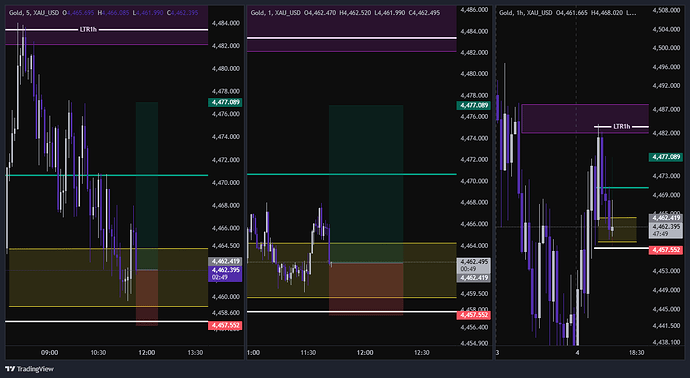
Task: Click the 4,462.395 countdown label in 1h chart
Action: click(x=666, y=230)
